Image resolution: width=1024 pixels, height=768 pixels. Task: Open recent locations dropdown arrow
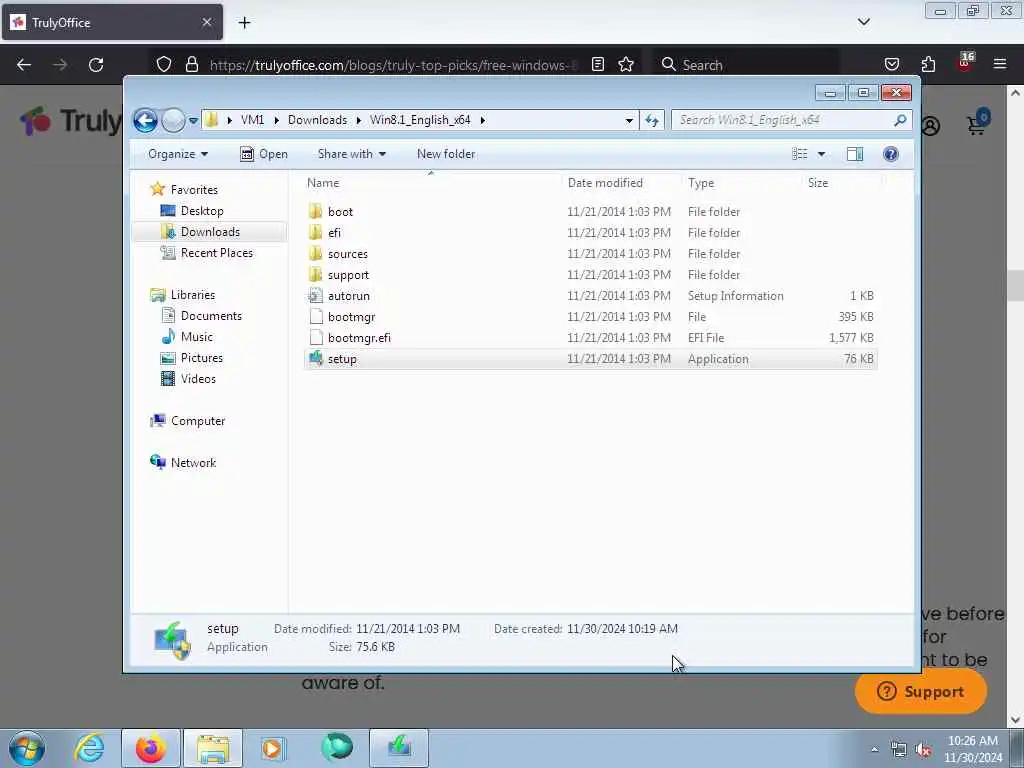[x=193, y=120]
